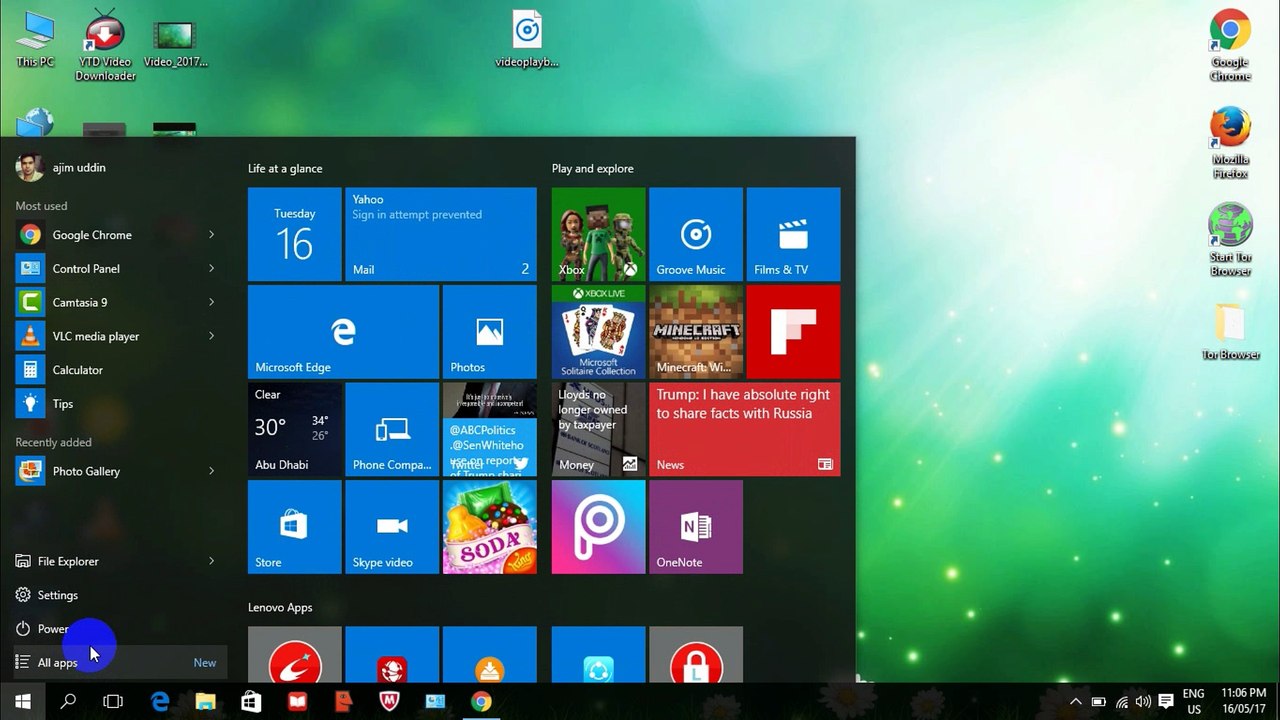Select the Mozilla Firefox desktop shortcut
1280x720 pixels.
(1231, 143)
